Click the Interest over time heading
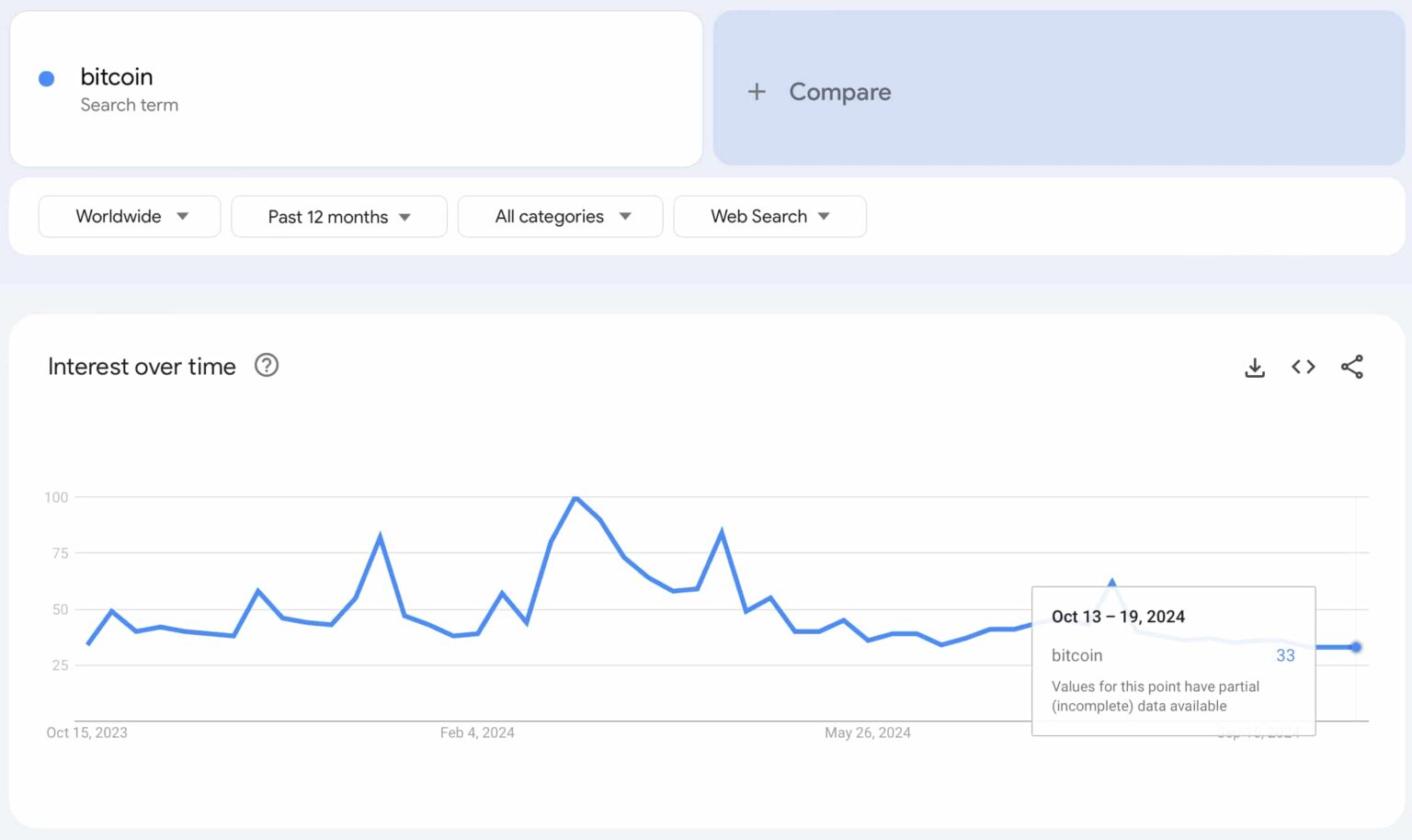Screen dimensions: 1412x840 pos(142,366)
